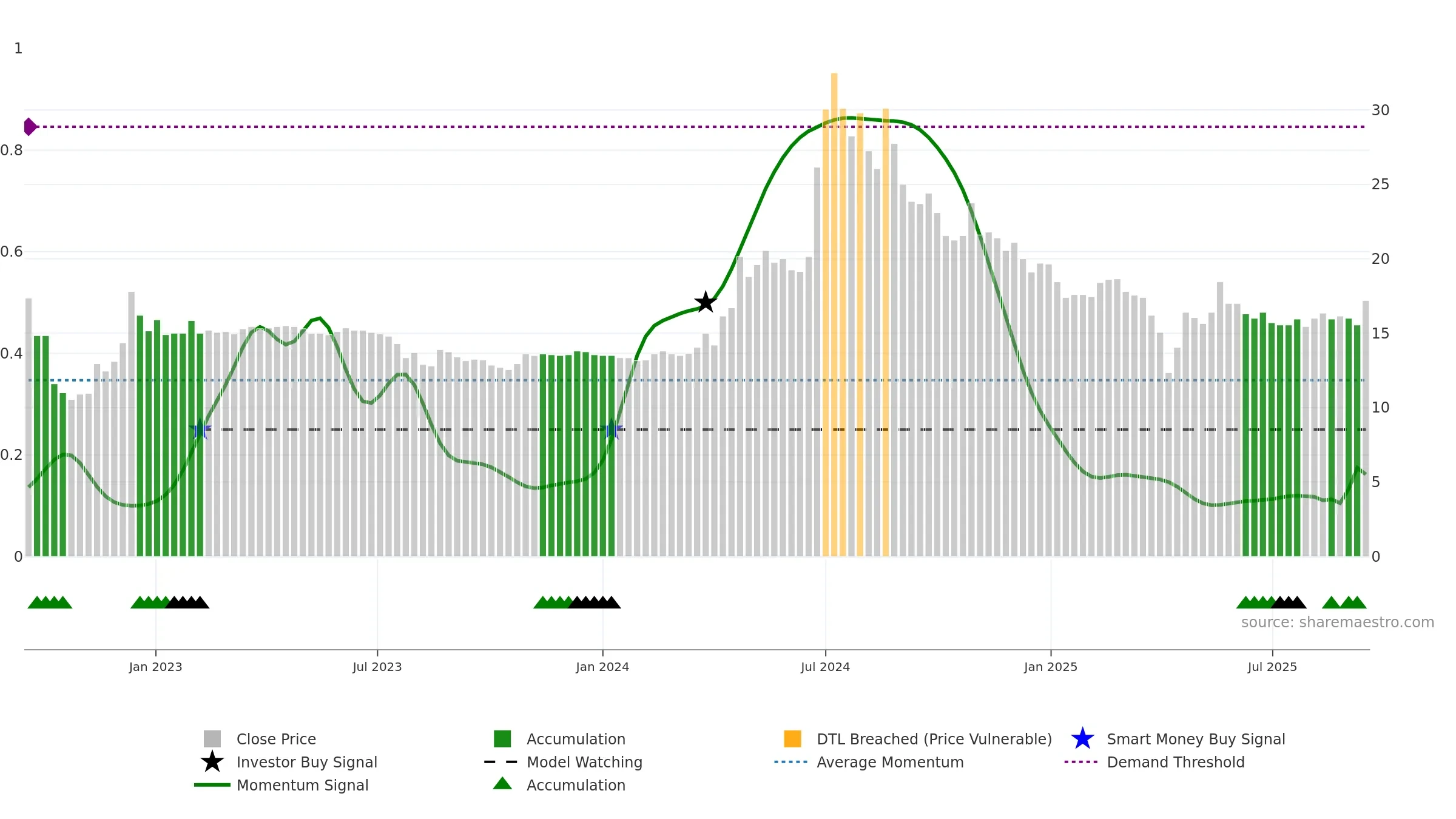Image resolution: width=1456 pixels, height=819 pixels.
Task: Click the black triangle cluster near Jul 2025
Action: tap(1289, 602)
